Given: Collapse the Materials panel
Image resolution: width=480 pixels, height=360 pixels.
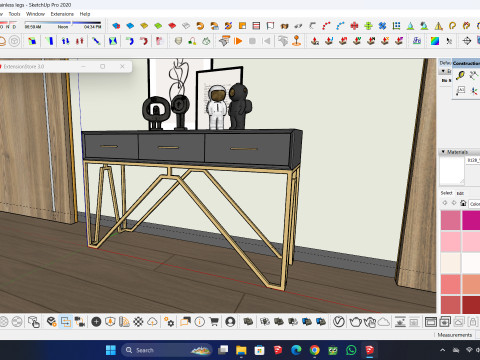Looking at the screenshot, I should pos(443,152).
